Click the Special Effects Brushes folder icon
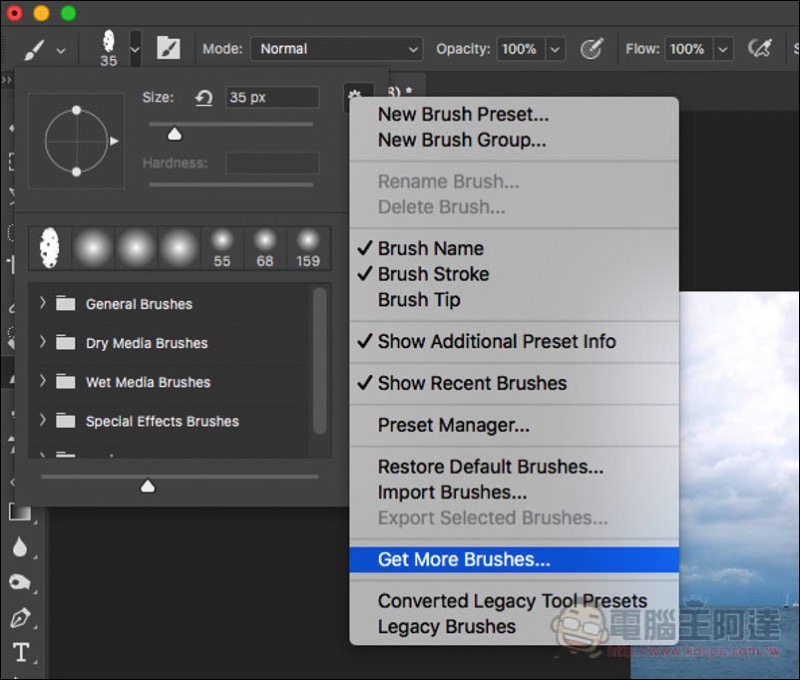Viewport: 800px width, 680px height. click(x=65, y=420)
